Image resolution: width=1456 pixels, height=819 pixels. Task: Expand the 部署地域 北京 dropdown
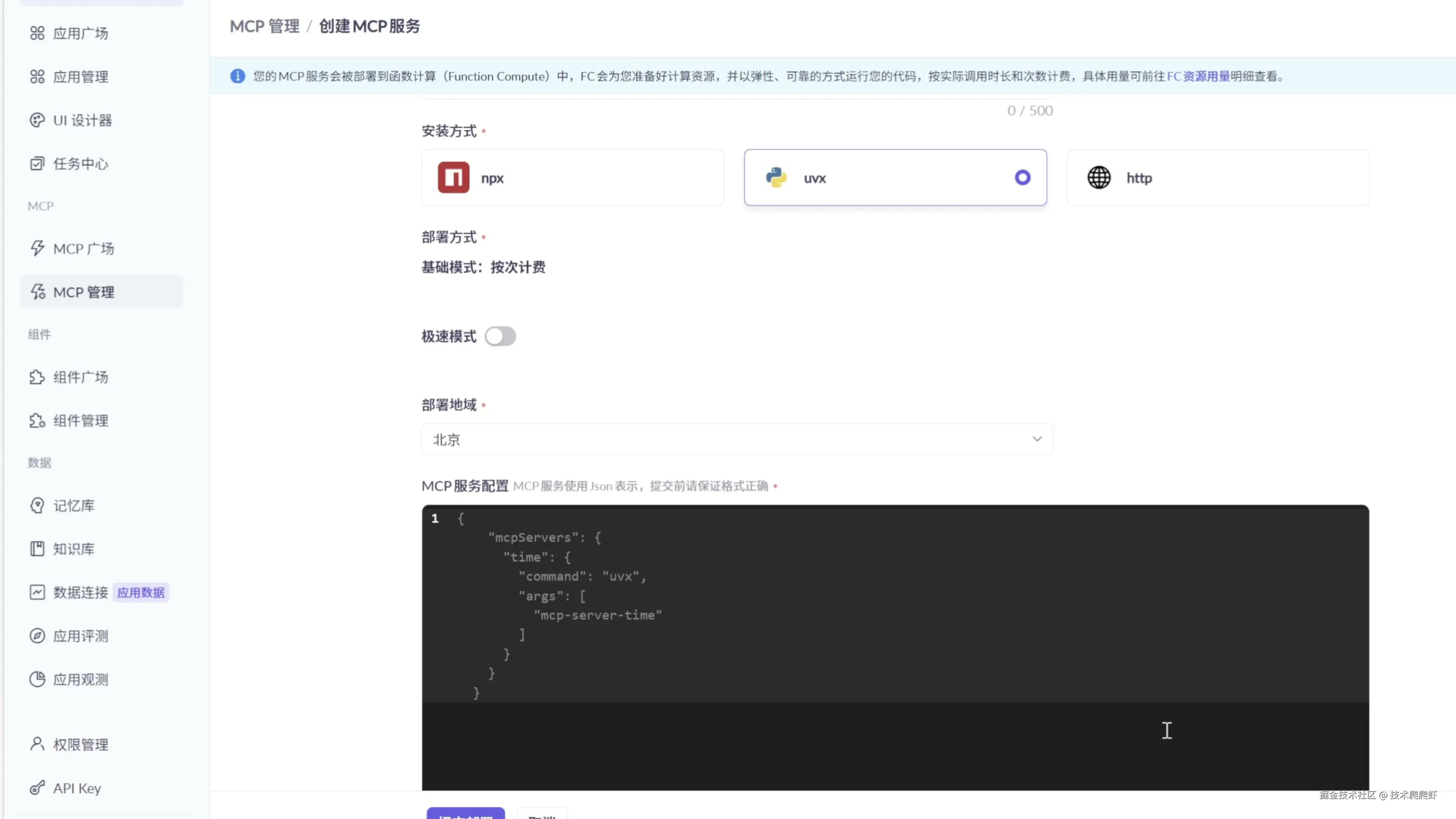737,439
